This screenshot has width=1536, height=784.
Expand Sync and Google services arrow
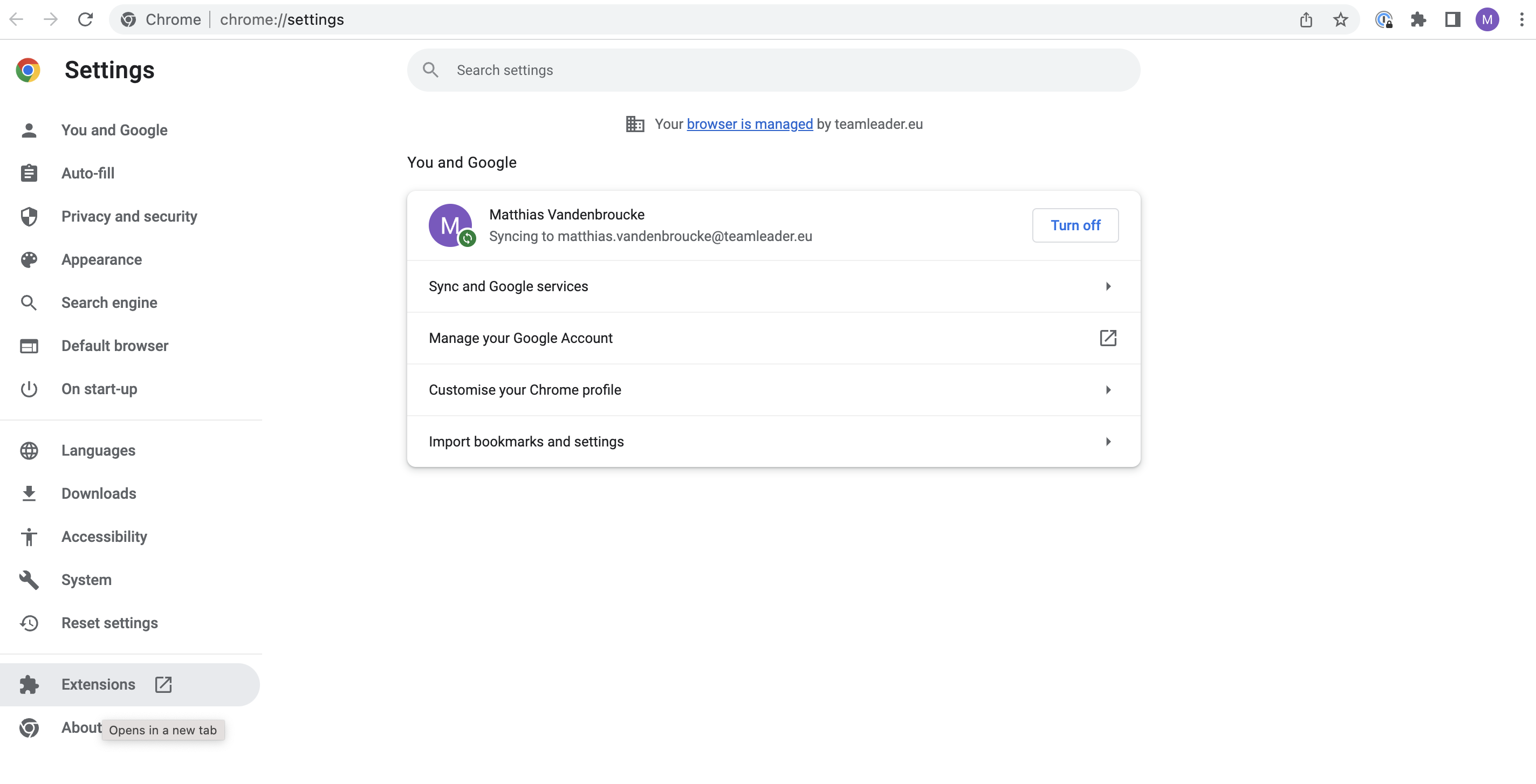pos(1108,286)
